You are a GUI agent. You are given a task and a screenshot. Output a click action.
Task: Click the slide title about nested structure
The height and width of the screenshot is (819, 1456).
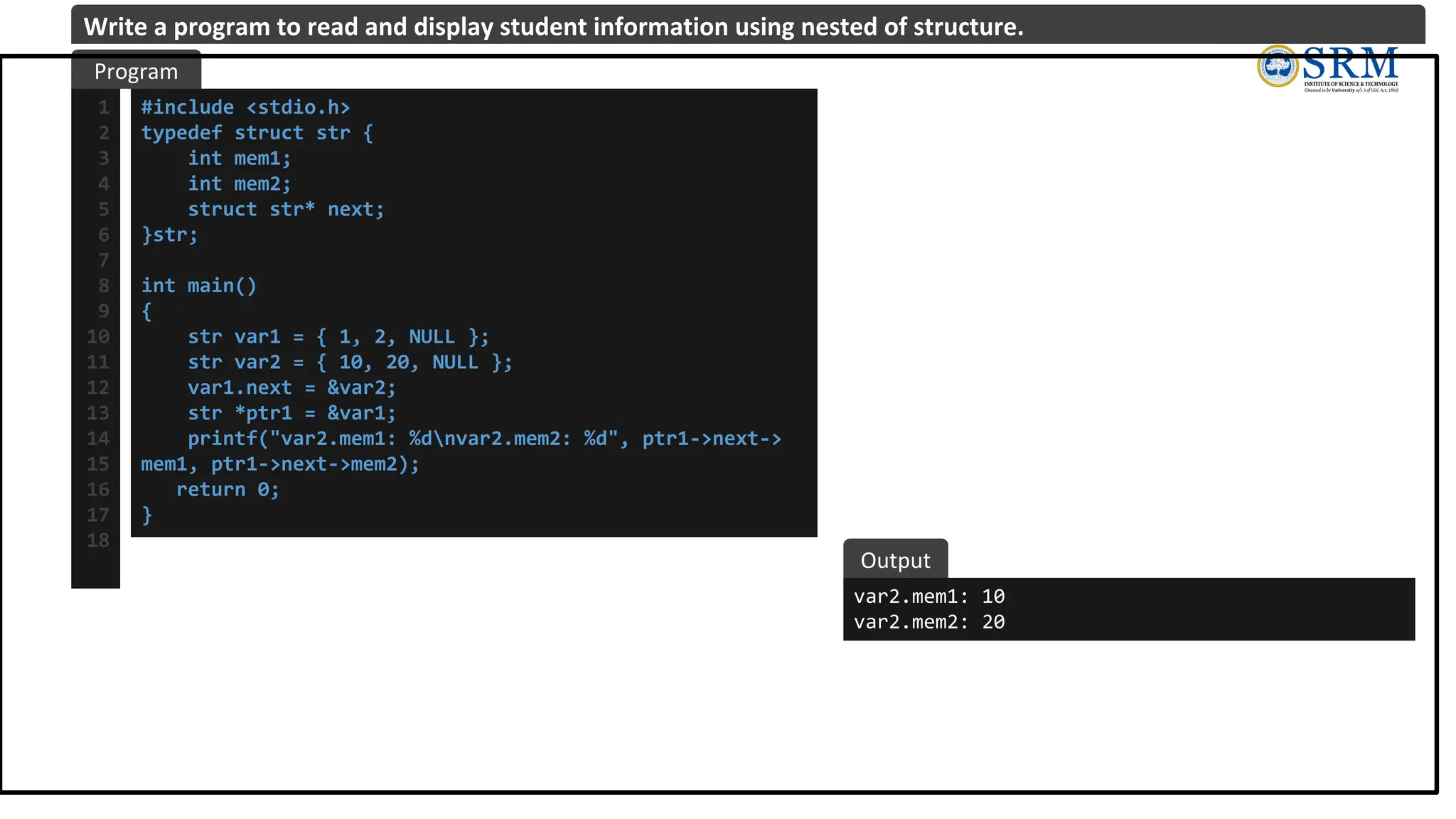pyautogui.click(x=553, y=26)
